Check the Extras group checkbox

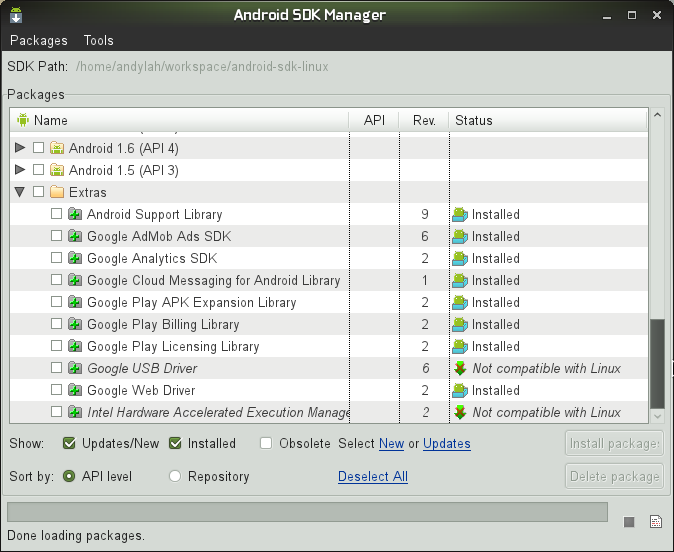click(x=38, y=191)
